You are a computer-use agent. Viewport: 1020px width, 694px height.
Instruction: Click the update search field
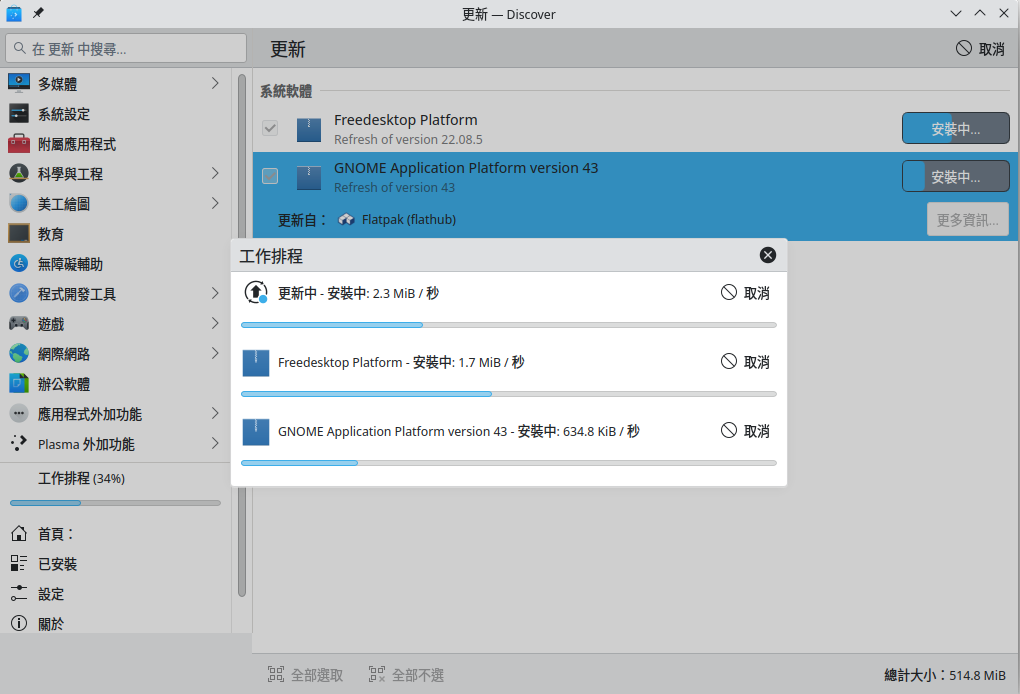(x=126, y=47)
